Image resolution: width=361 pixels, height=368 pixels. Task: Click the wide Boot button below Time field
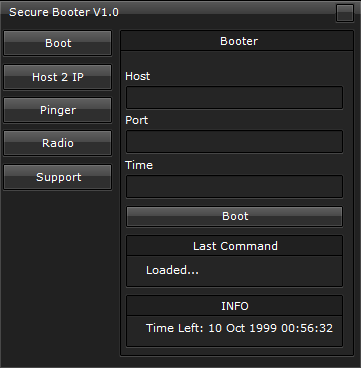234,217
